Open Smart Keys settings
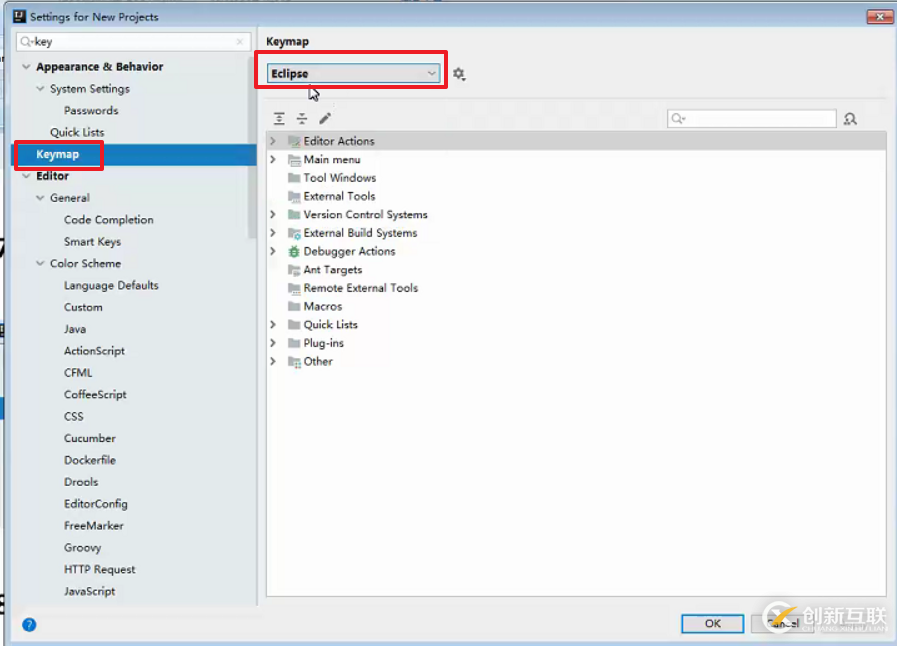The height and width of the screenshot is (646, 897). [x=93, y=241]
